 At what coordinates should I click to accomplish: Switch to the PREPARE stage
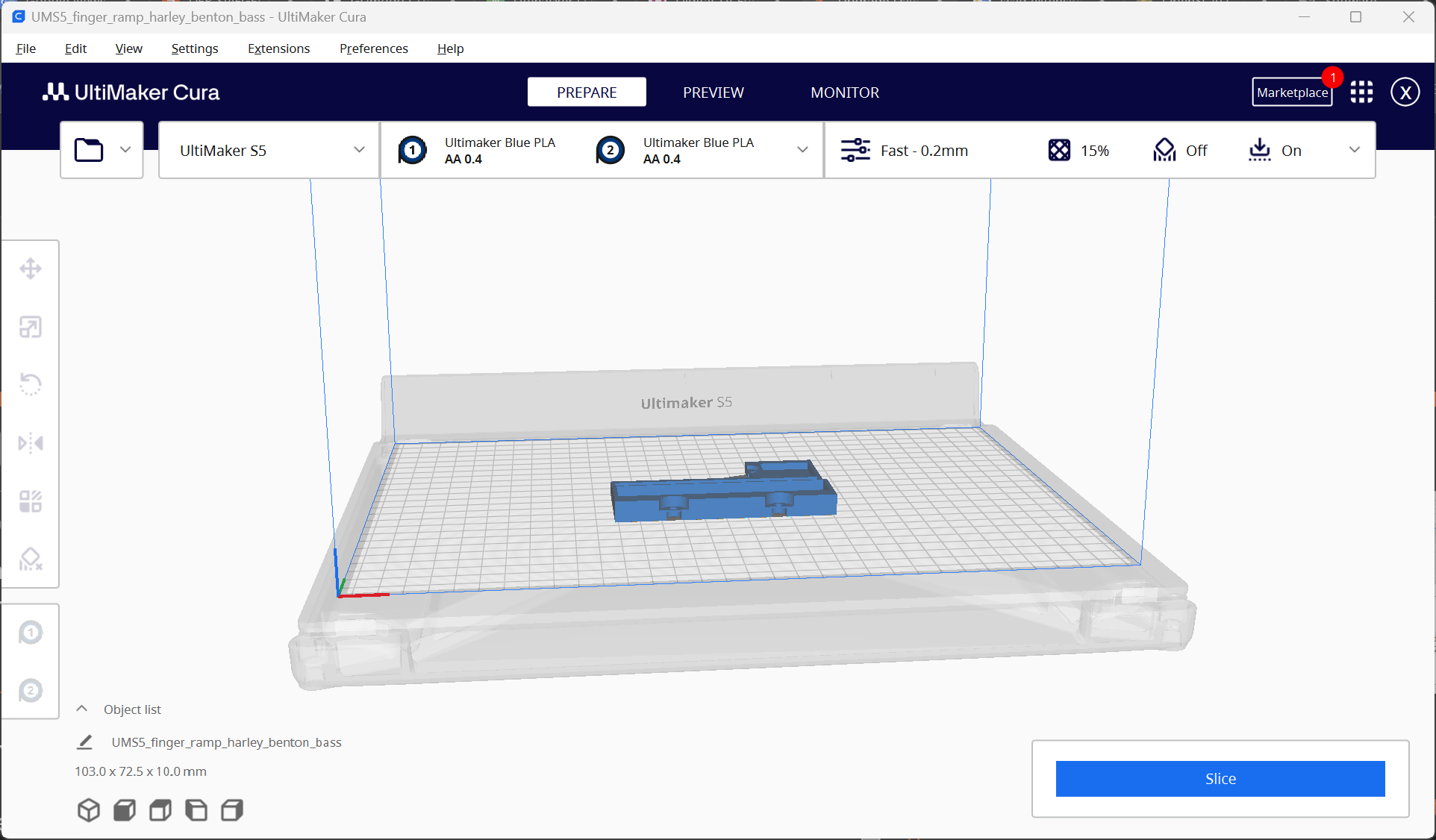(587, 92)
